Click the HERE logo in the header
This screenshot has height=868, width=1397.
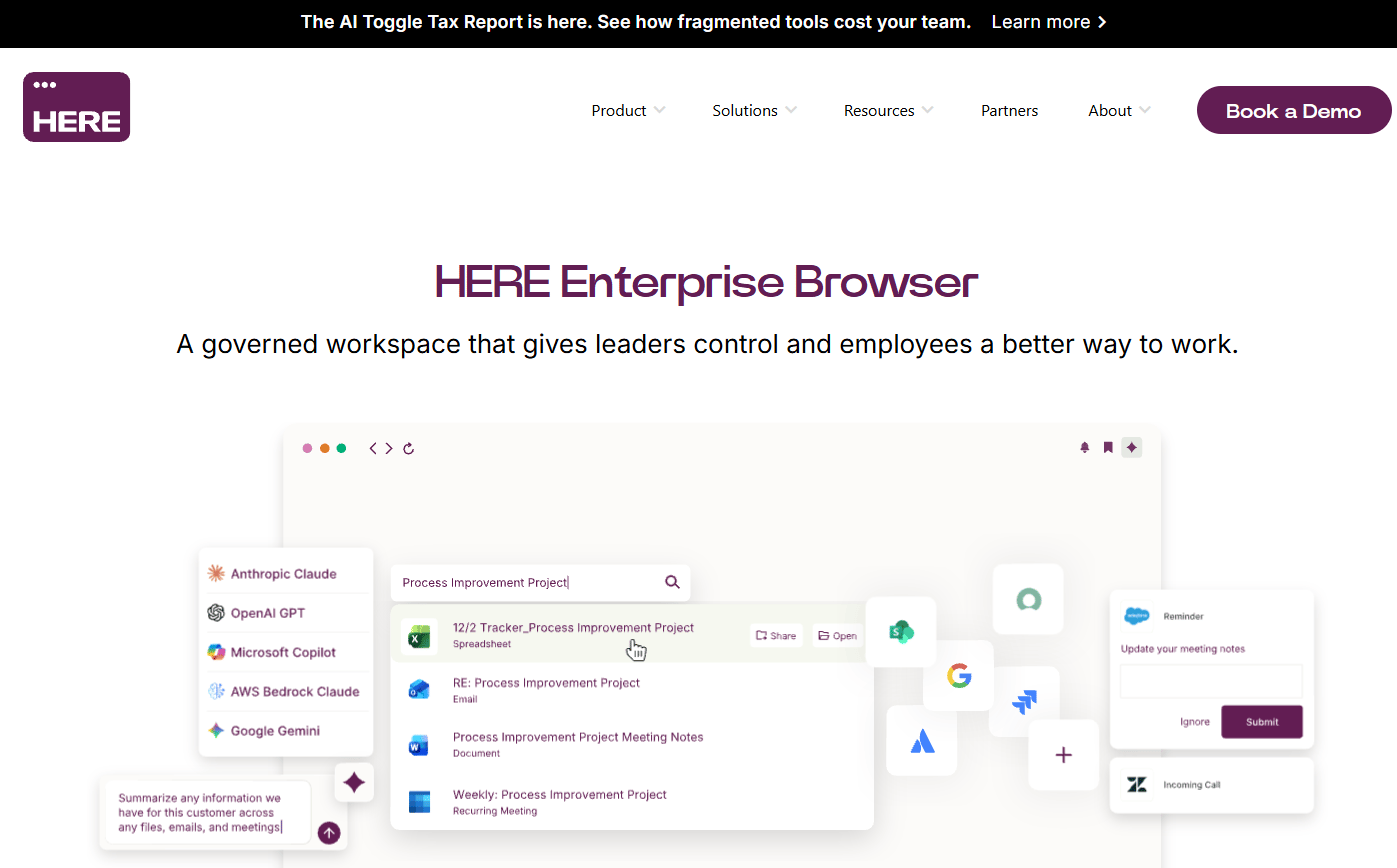(x=77, y=107)
